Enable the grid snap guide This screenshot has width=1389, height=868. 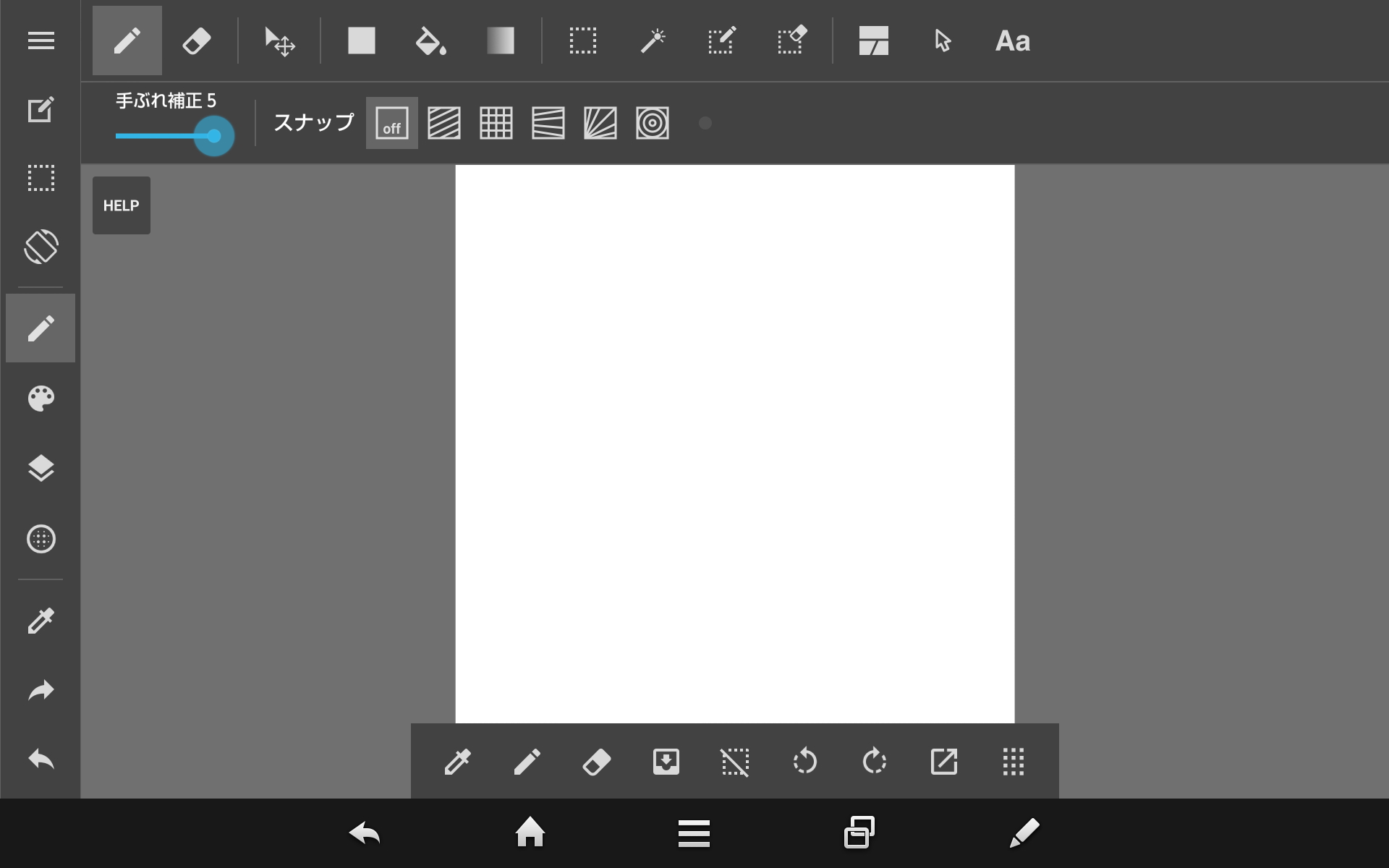point(496,123)
